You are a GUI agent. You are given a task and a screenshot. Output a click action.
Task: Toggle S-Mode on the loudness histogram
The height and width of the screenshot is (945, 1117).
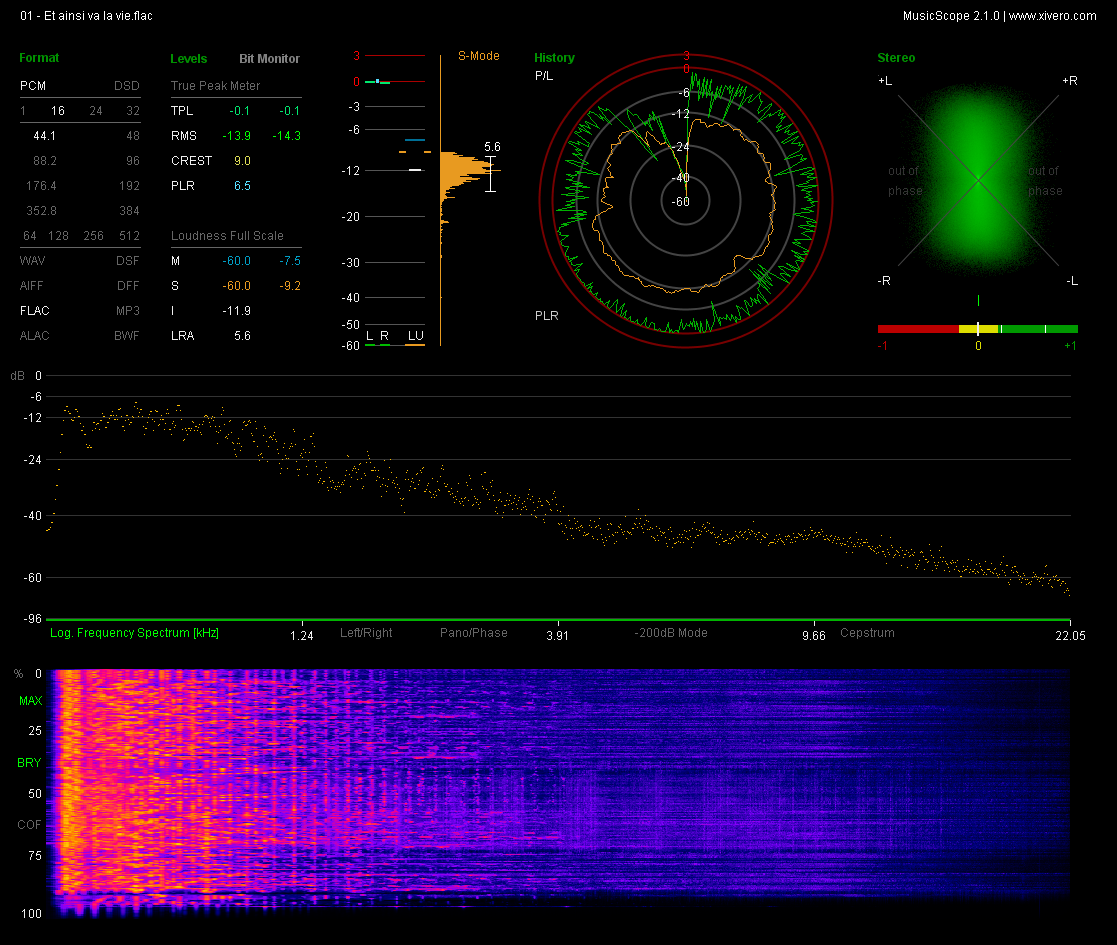click(x=478, y=56)
